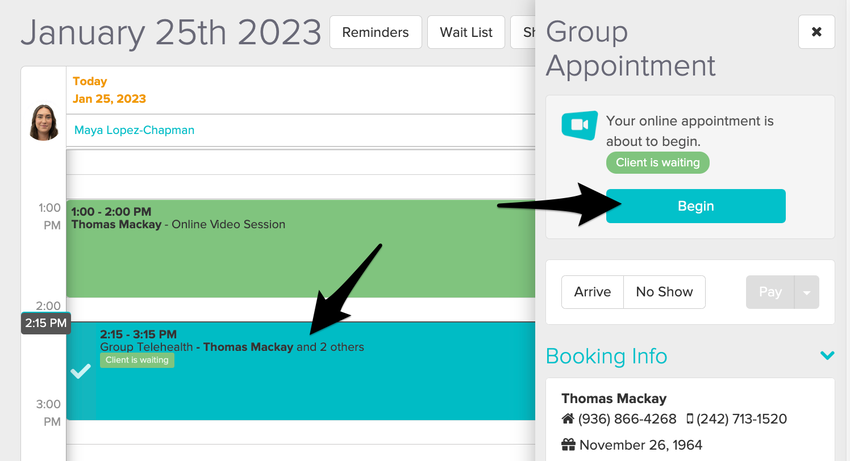This screenshot has width=850, height=461.
Task: Click the video camera icon
Action: pos(579,126)
